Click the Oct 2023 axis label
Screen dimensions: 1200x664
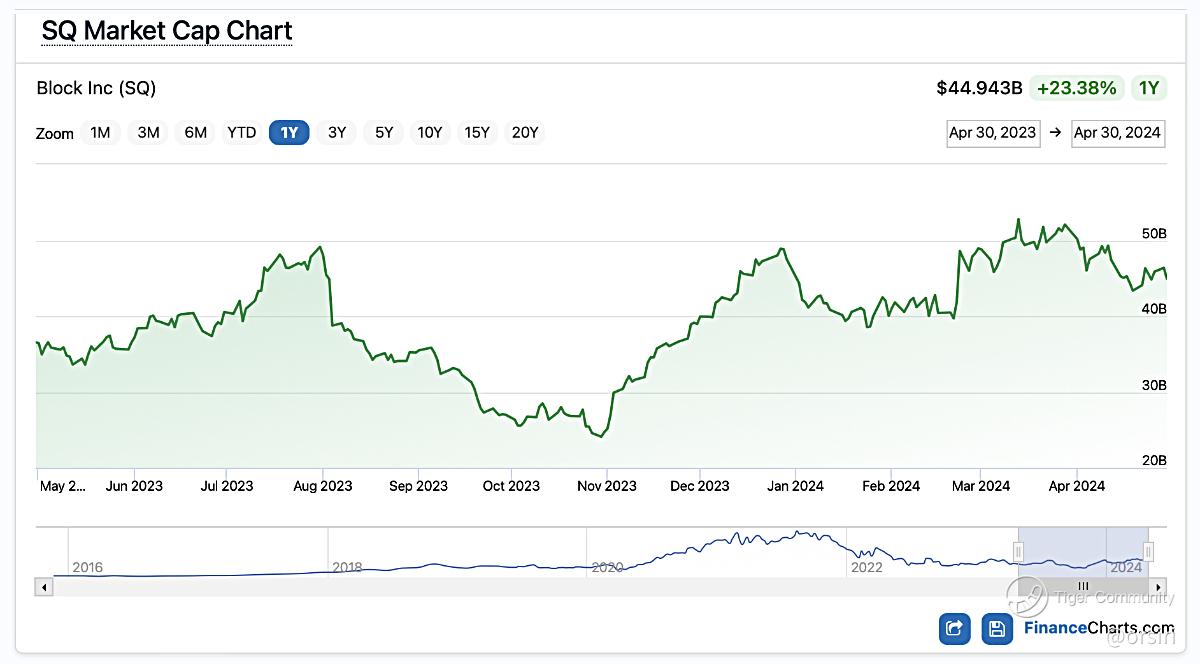click(511, 486)
